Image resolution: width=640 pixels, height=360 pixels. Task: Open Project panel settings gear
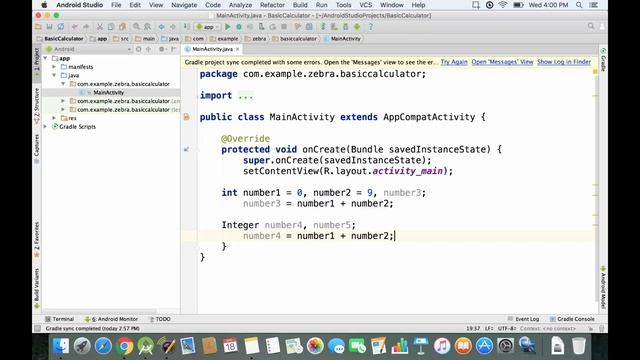(162, 49)
